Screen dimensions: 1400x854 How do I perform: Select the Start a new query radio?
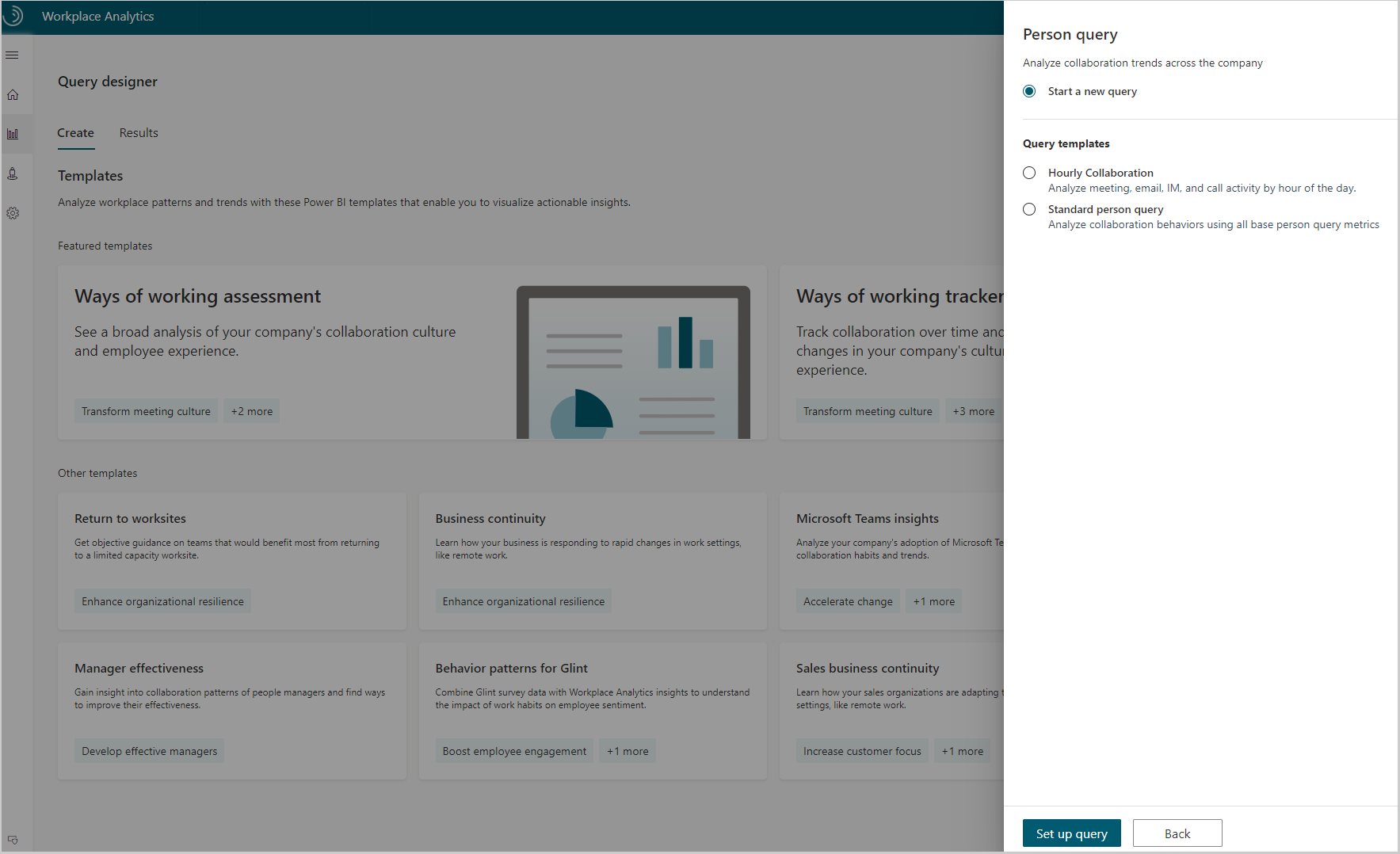[1029, 91]
